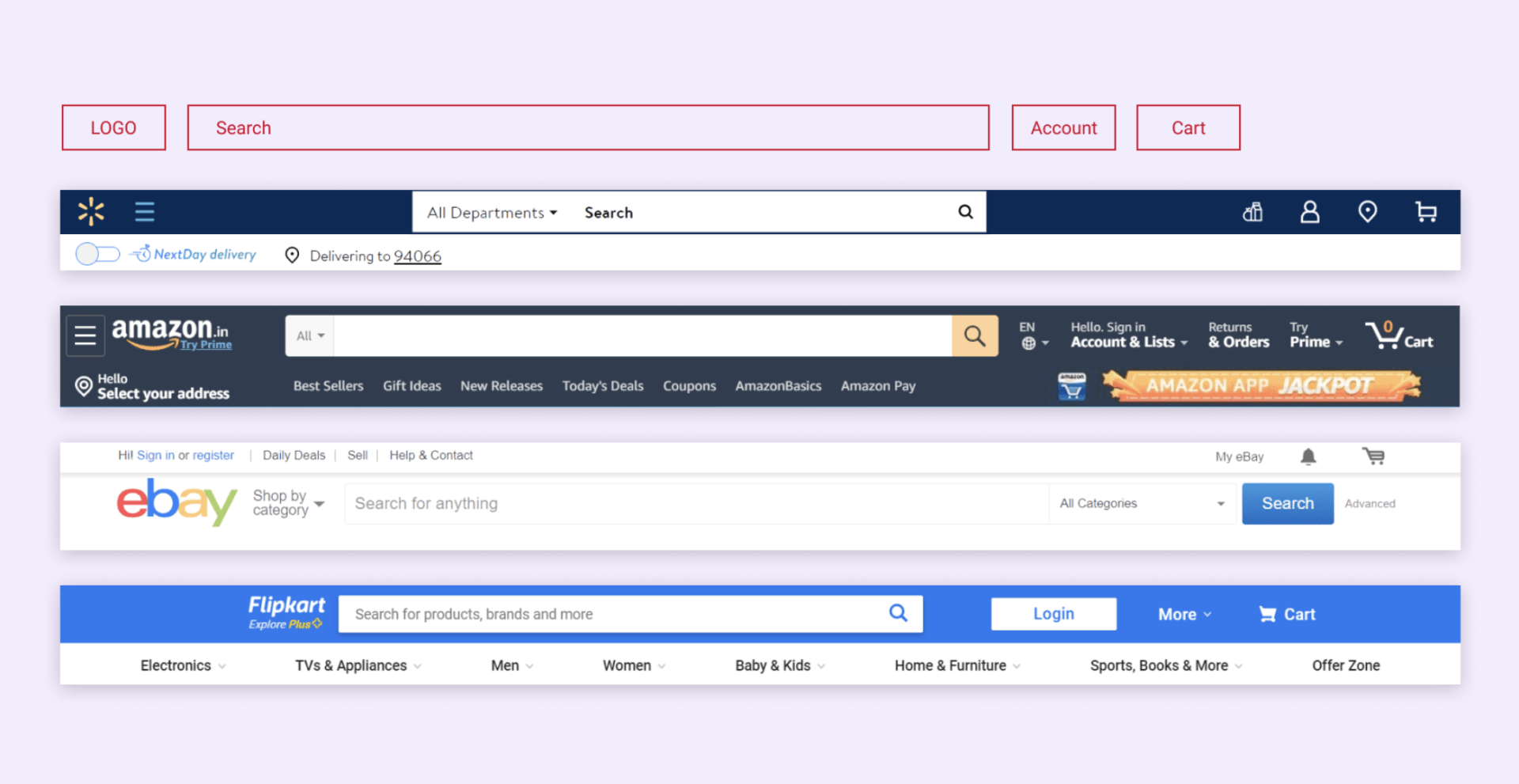Viewport: 1519px width, 784px height.
Task: Expand the Electronics category menu
Action: (x=184, y=666)
